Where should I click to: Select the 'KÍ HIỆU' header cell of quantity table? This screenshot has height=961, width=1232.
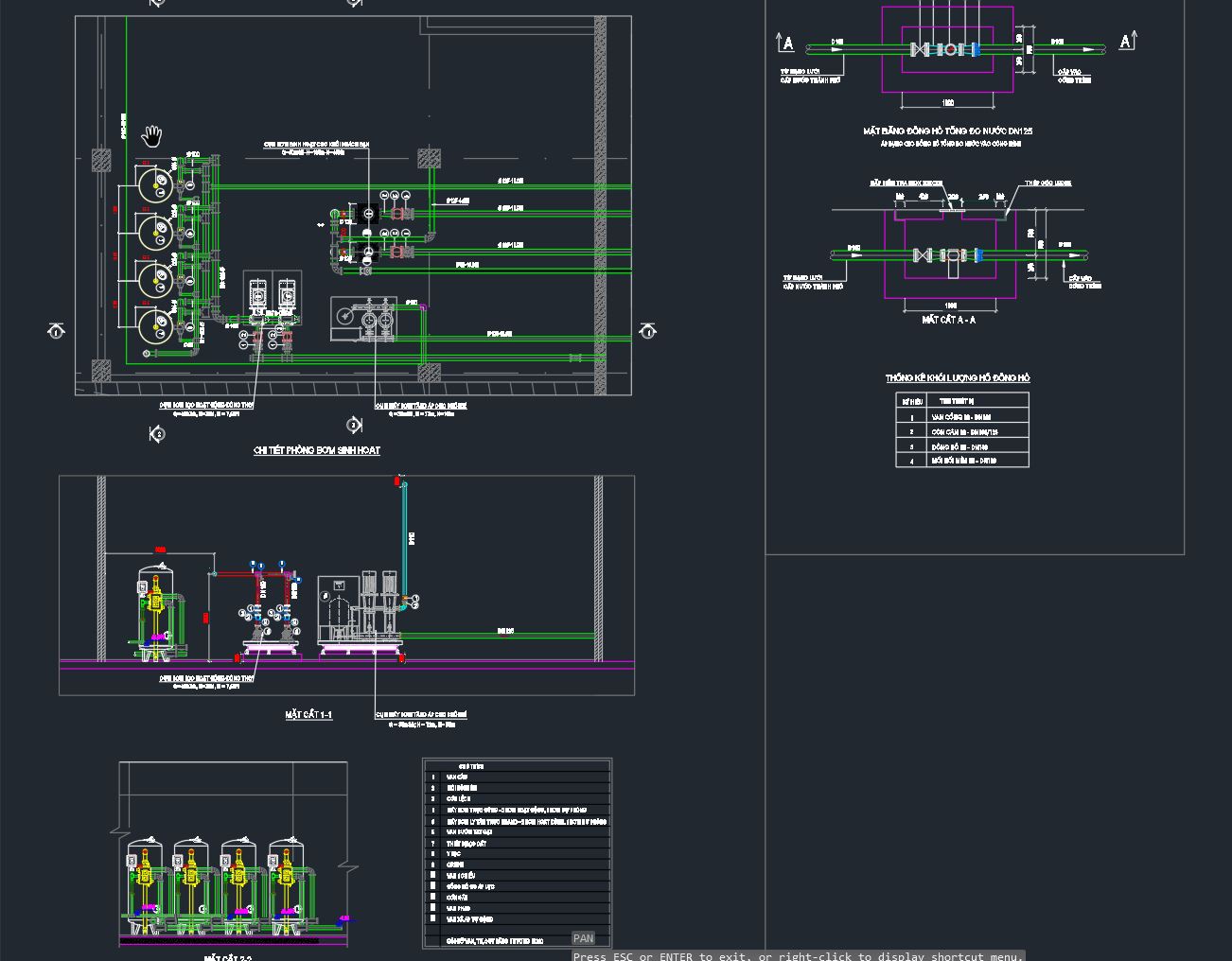coord(912,401)
